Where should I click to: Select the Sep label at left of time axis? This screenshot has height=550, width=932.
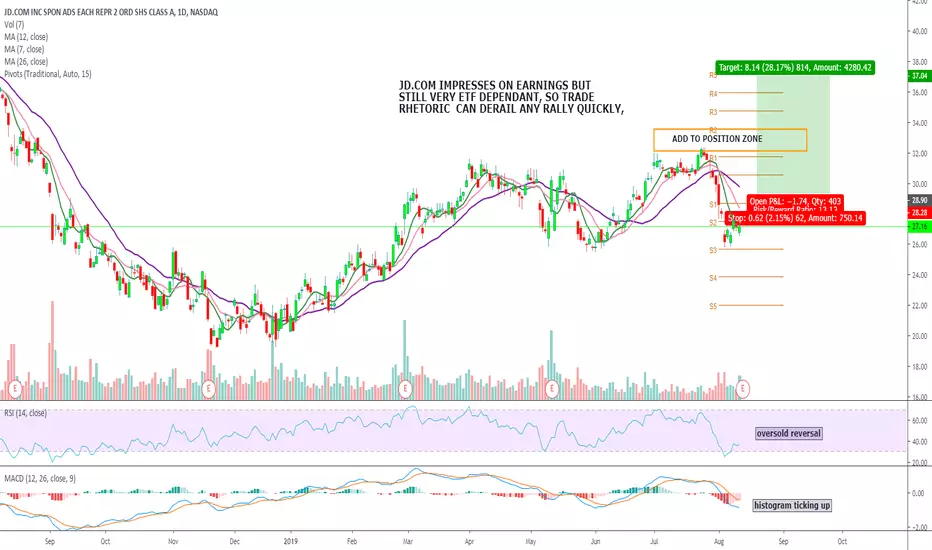pyautogui.click(x=50, y=541)
